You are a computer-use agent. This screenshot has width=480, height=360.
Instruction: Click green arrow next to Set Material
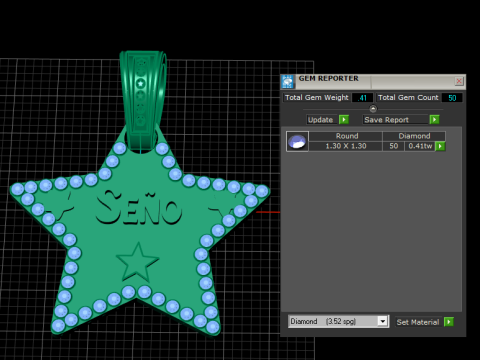[x=449, y=322]
